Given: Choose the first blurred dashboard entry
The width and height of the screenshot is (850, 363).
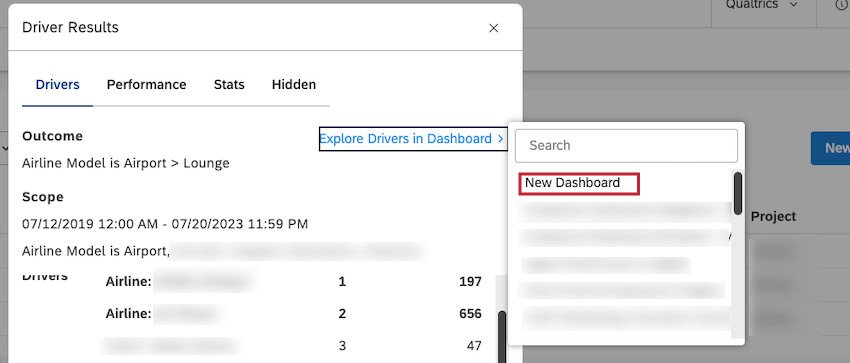Looking at the screenshot, I should click(x=623, y=212).
